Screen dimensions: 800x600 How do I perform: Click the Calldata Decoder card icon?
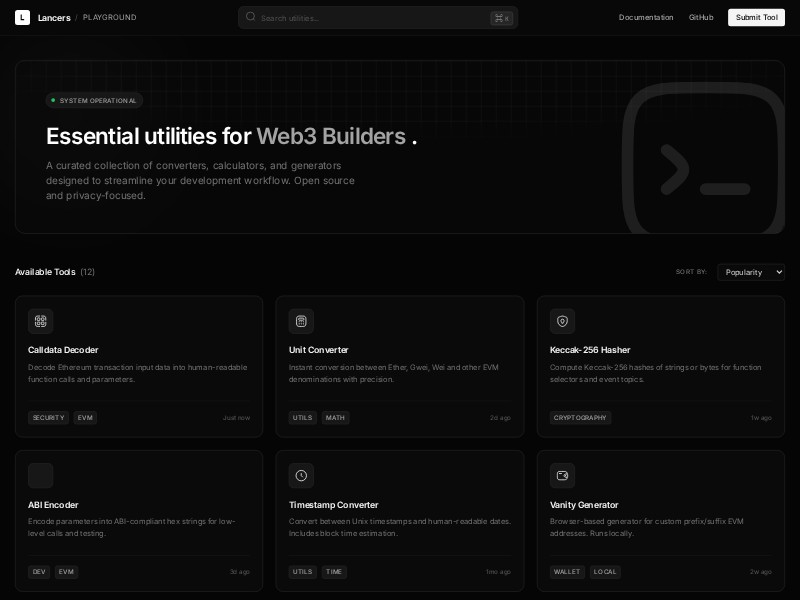click(x=41, y=321)
